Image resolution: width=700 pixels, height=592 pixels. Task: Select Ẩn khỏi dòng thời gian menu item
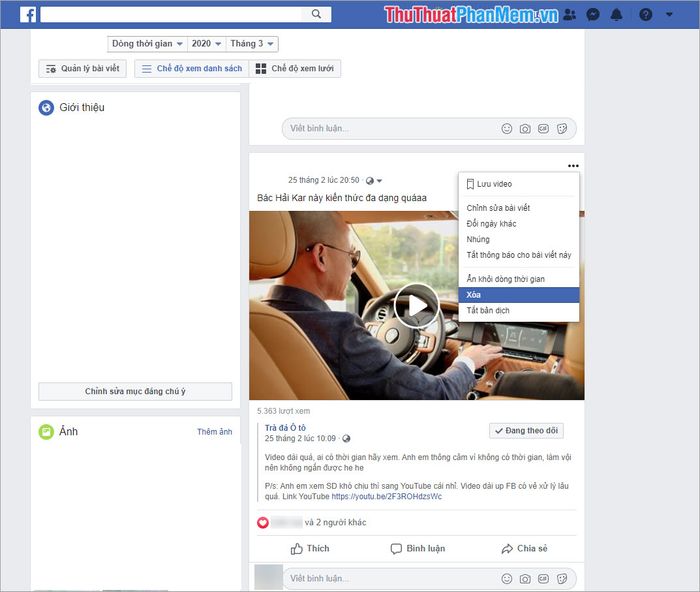519,279
